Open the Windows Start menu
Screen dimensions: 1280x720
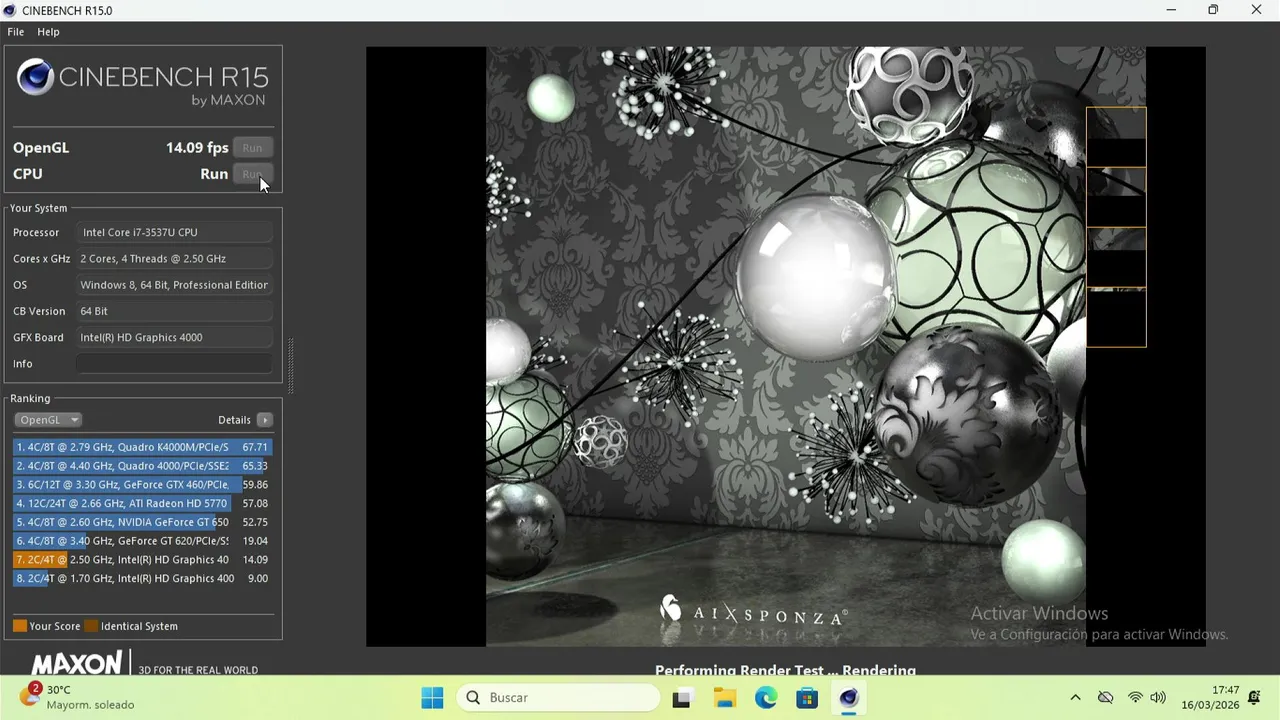[x=432, y=698]
